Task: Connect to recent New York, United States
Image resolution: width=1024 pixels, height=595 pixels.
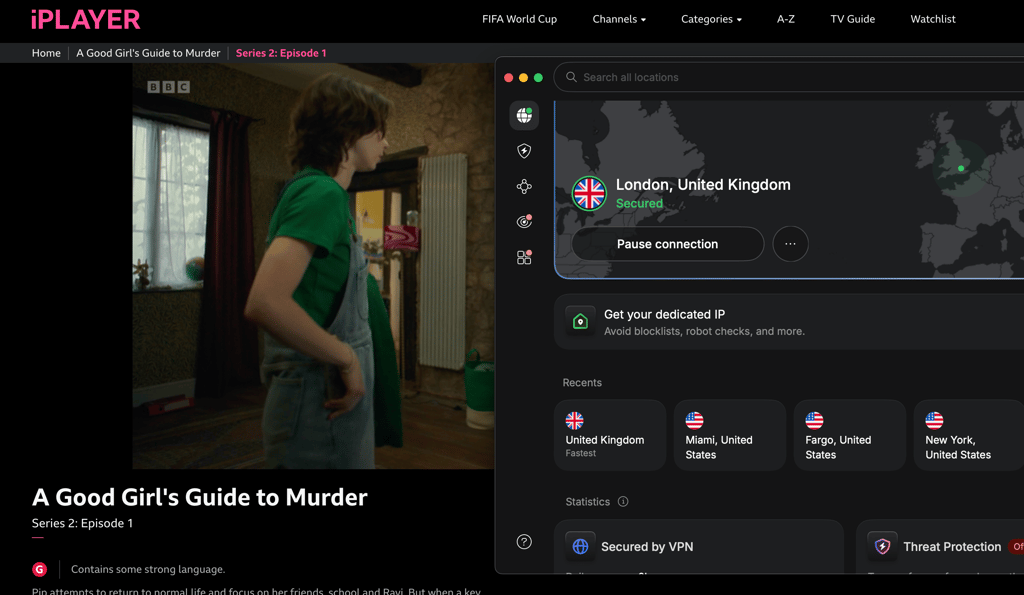Action: click(969, 435)
